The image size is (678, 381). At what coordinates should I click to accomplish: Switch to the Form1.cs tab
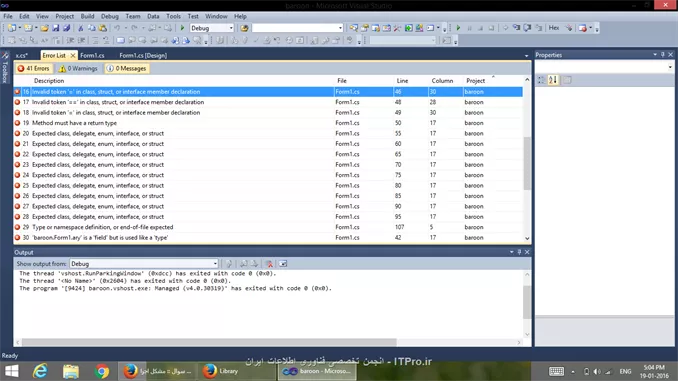92,55
